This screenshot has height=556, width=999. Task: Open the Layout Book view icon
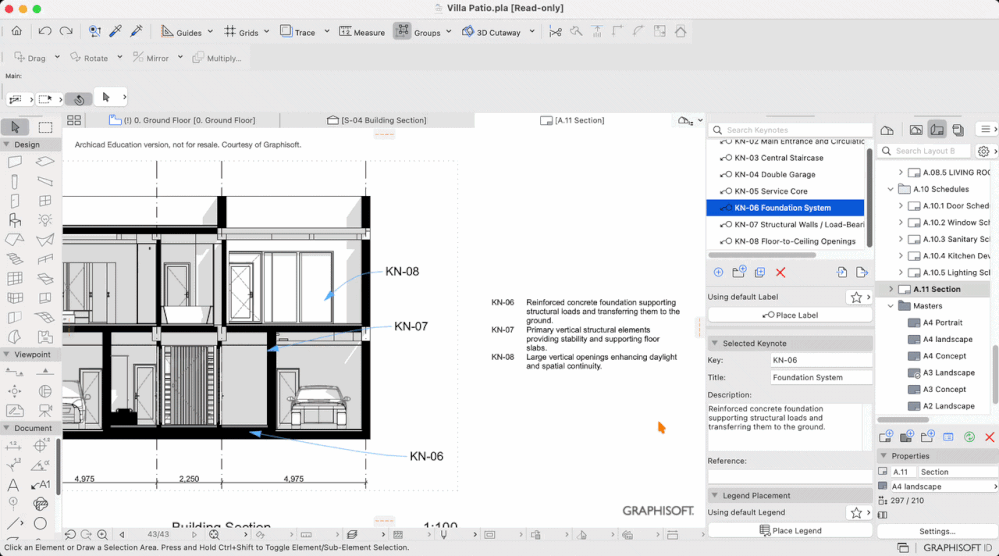click(937, 130)
